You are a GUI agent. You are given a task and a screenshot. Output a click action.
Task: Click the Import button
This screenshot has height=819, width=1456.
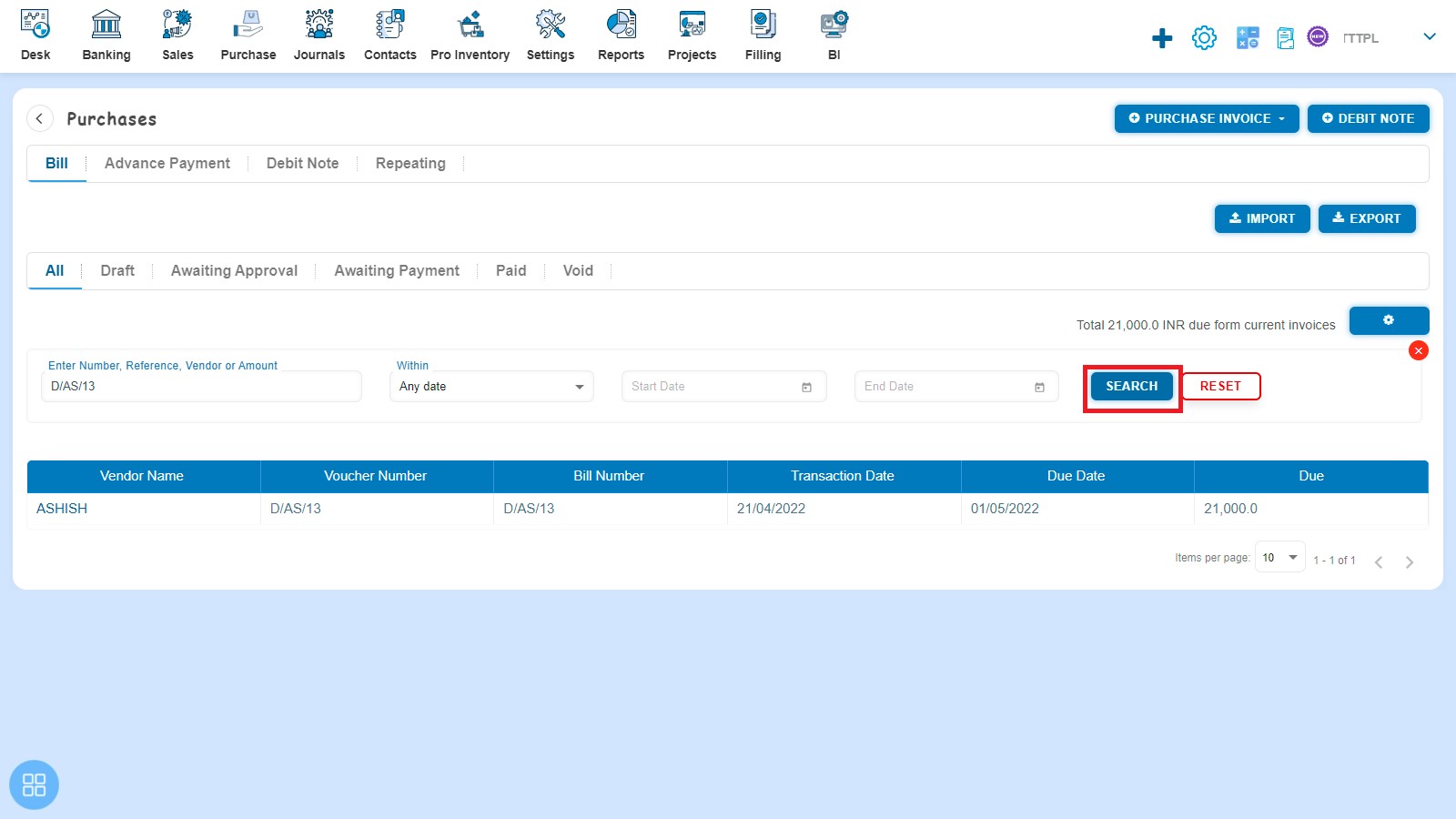[x=1262, y=218]
